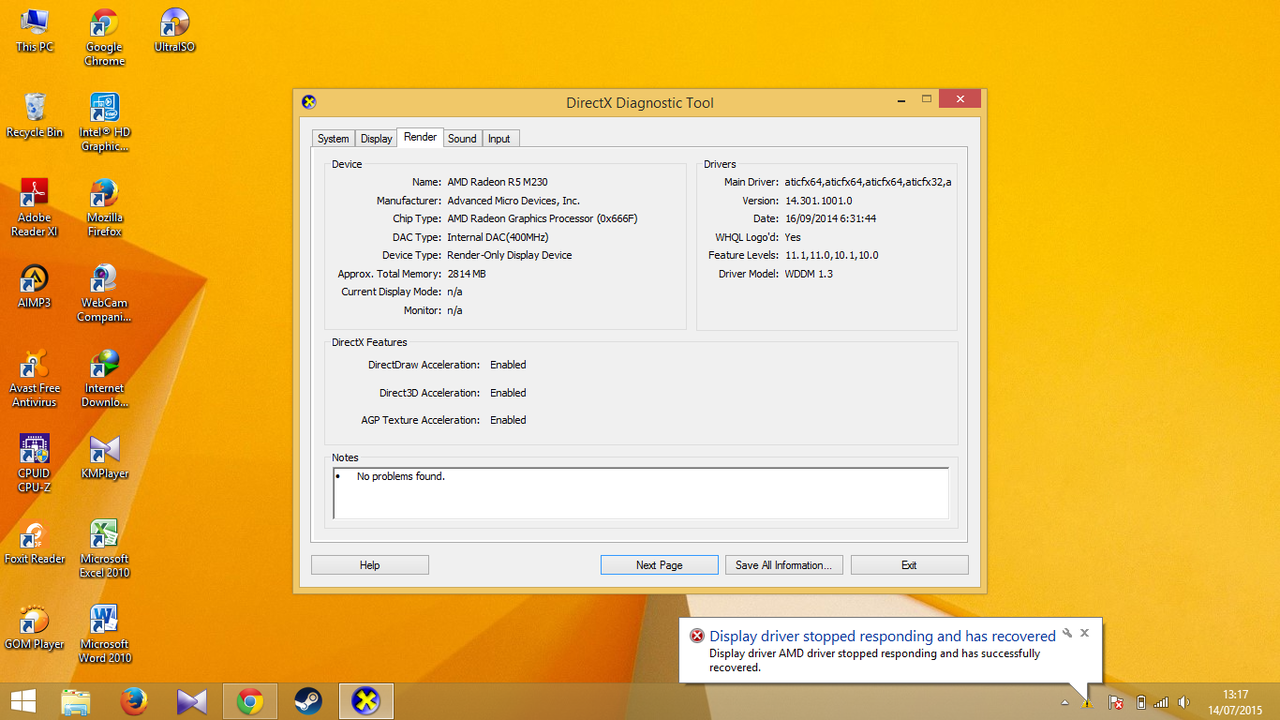
Task: Open Intel HD Graphics desktop shortcut
Action: [104, 123]
